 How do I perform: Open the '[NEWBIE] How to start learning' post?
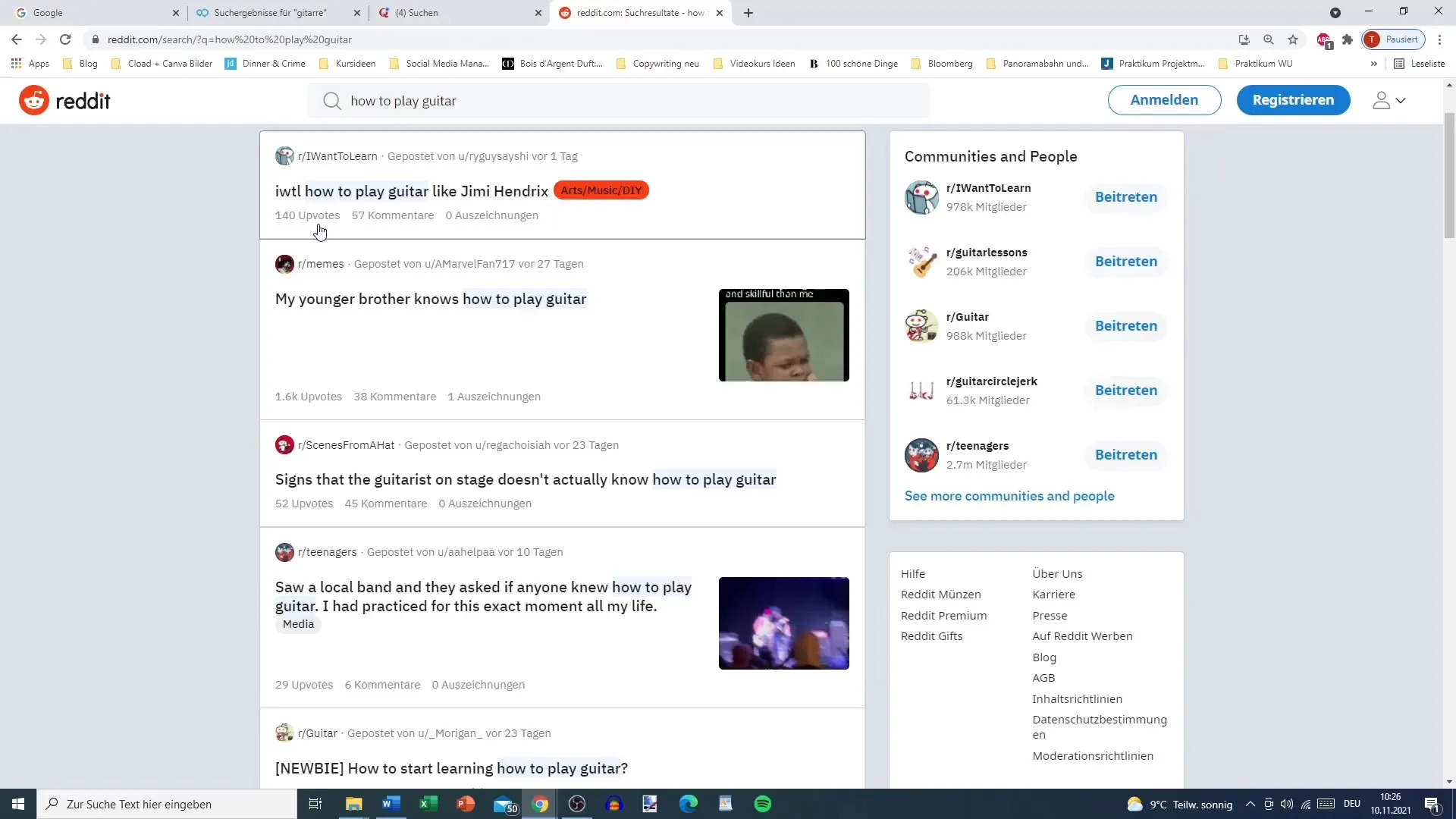point(451,768)
